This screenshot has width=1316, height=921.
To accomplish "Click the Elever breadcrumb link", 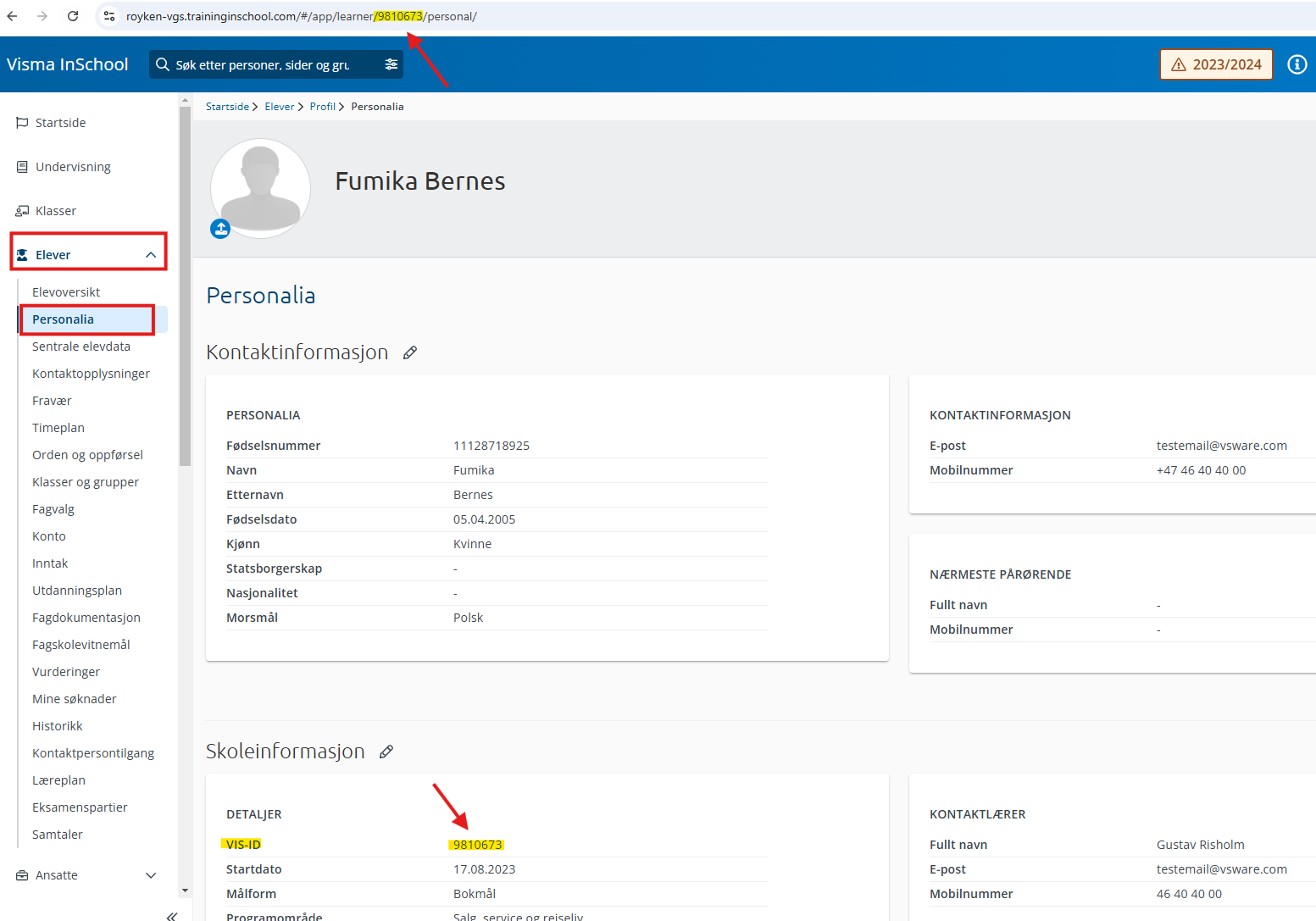I will point(279,107).
